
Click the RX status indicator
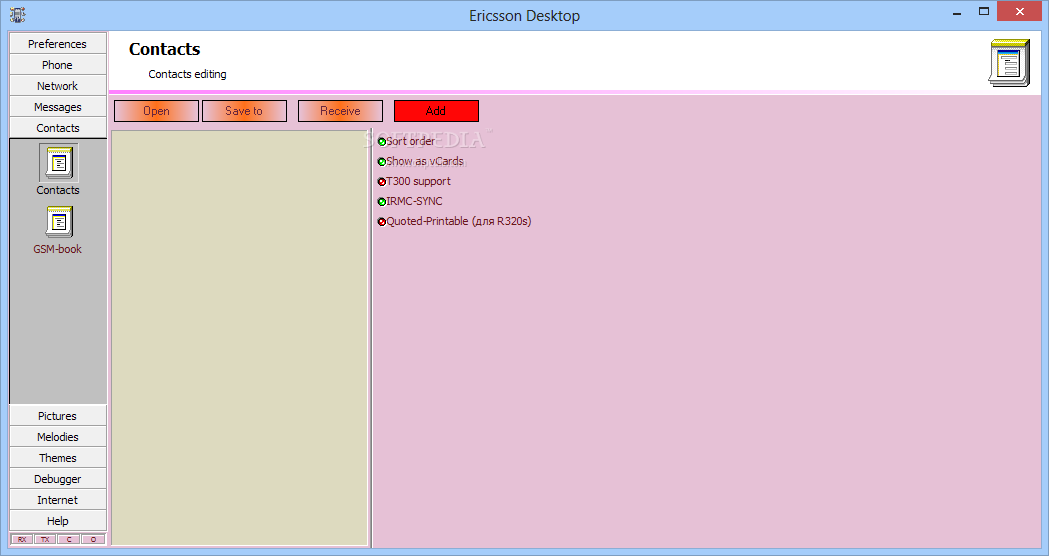point(21,539)
